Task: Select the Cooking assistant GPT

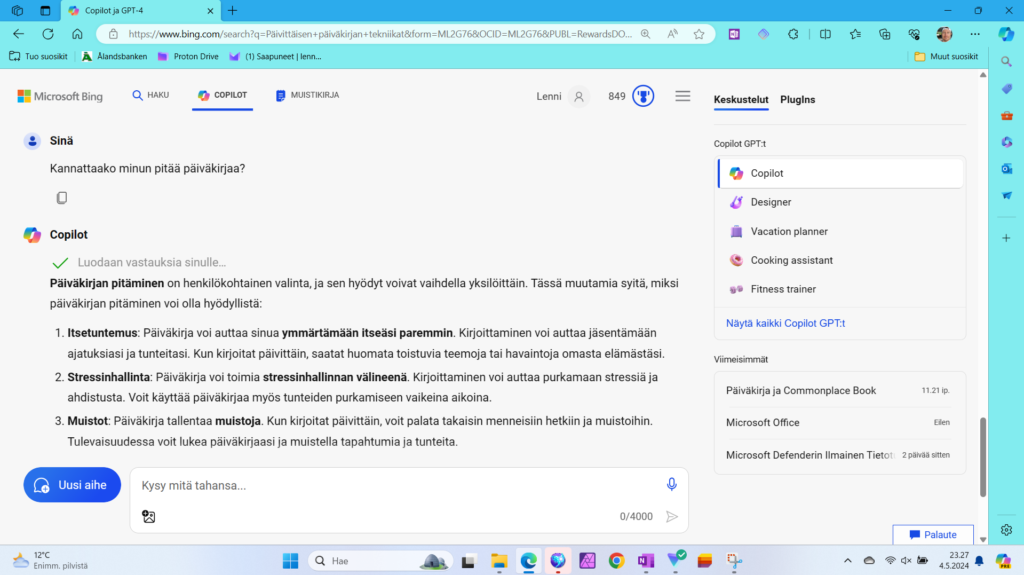Action: tap(840, 260)
